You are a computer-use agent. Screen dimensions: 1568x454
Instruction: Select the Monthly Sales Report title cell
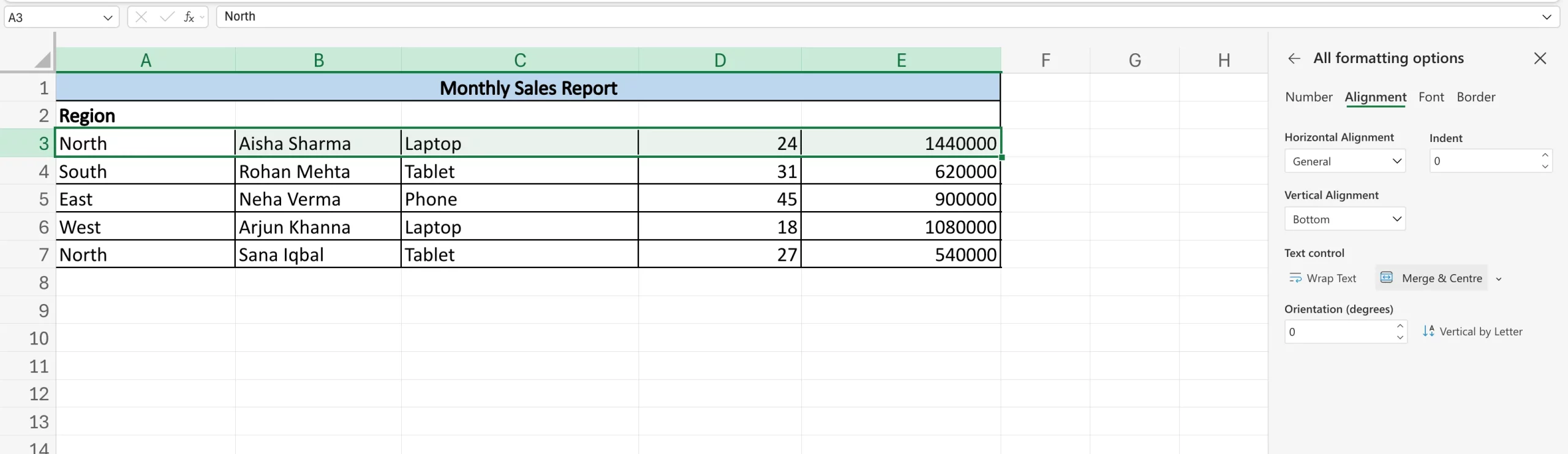pyautogui.click(x=528, y=88)
